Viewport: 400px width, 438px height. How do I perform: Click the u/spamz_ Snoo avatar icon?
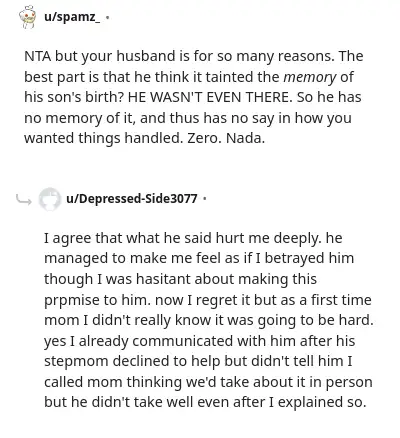click(x=27, y=17)
